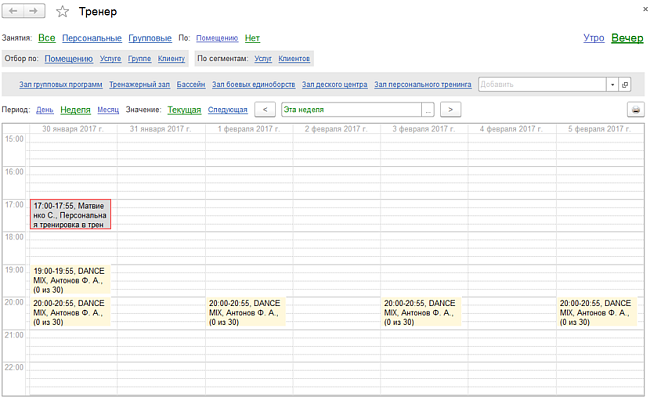Switch schedule to Вечер view

(626, 38)
